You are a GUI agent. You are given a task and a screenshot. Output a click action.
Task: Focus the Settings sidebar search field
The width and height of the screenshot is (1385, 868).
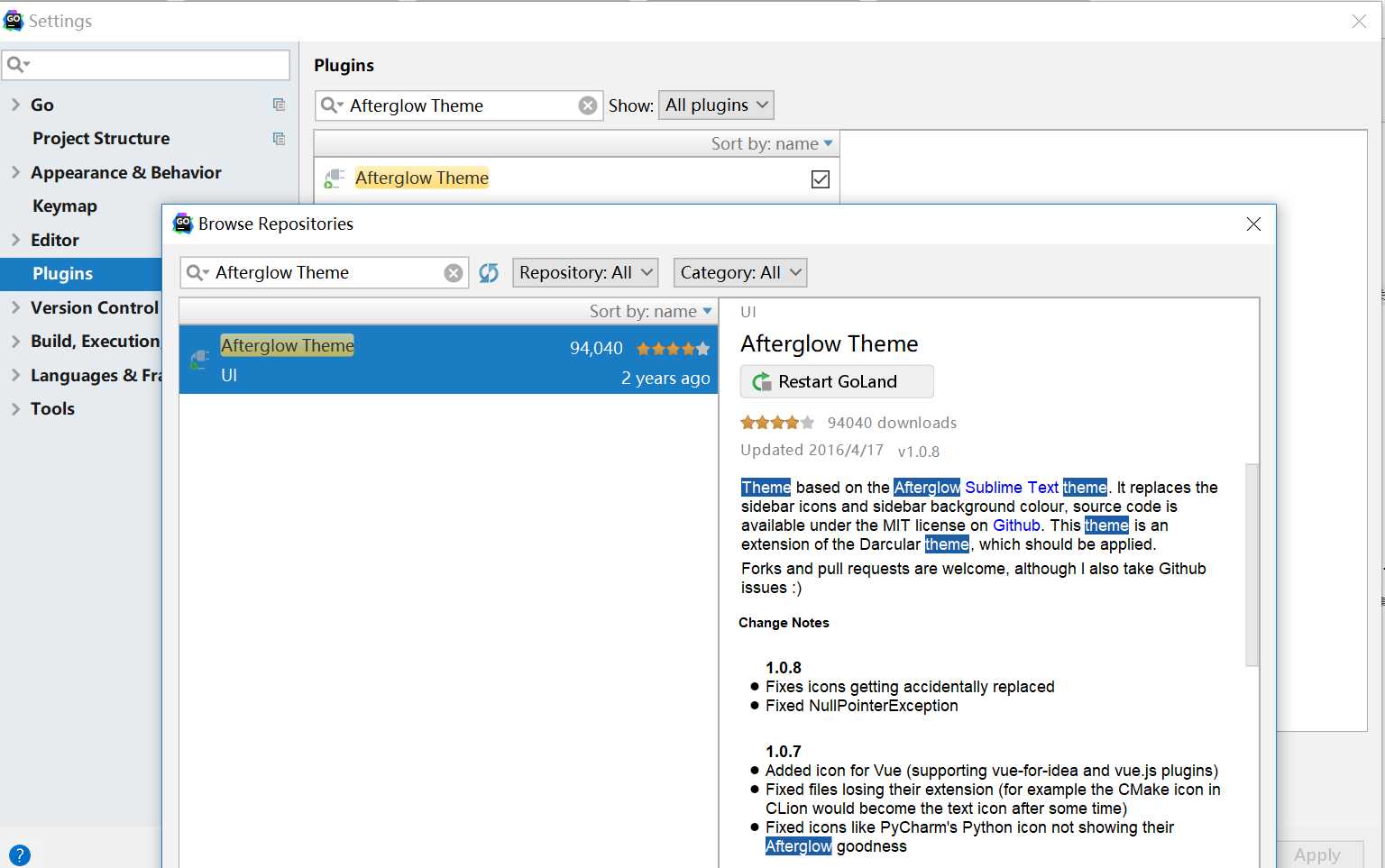[146, 65]
